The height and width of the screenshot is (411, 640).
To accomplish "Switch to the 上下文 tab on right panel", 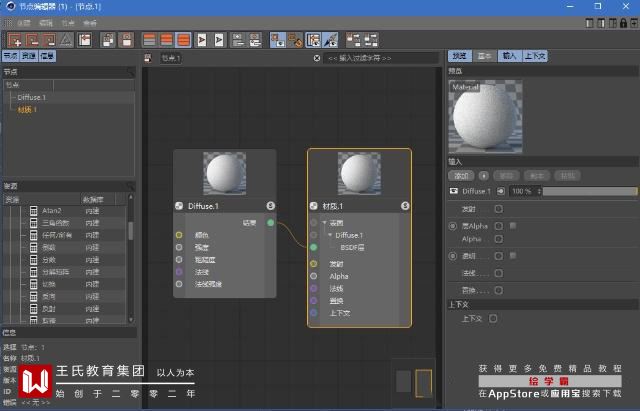I will 534,56.
